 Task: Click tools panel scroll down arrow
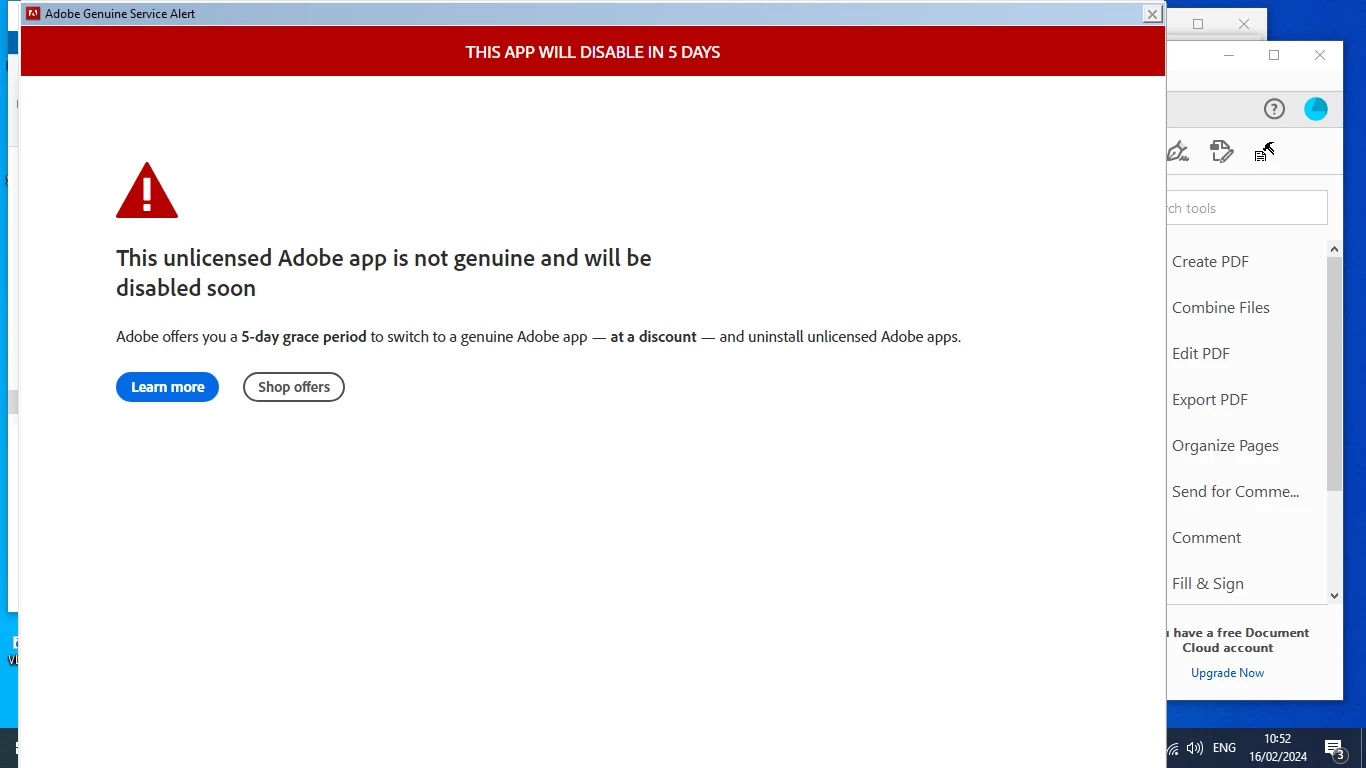pos(1335,595)
